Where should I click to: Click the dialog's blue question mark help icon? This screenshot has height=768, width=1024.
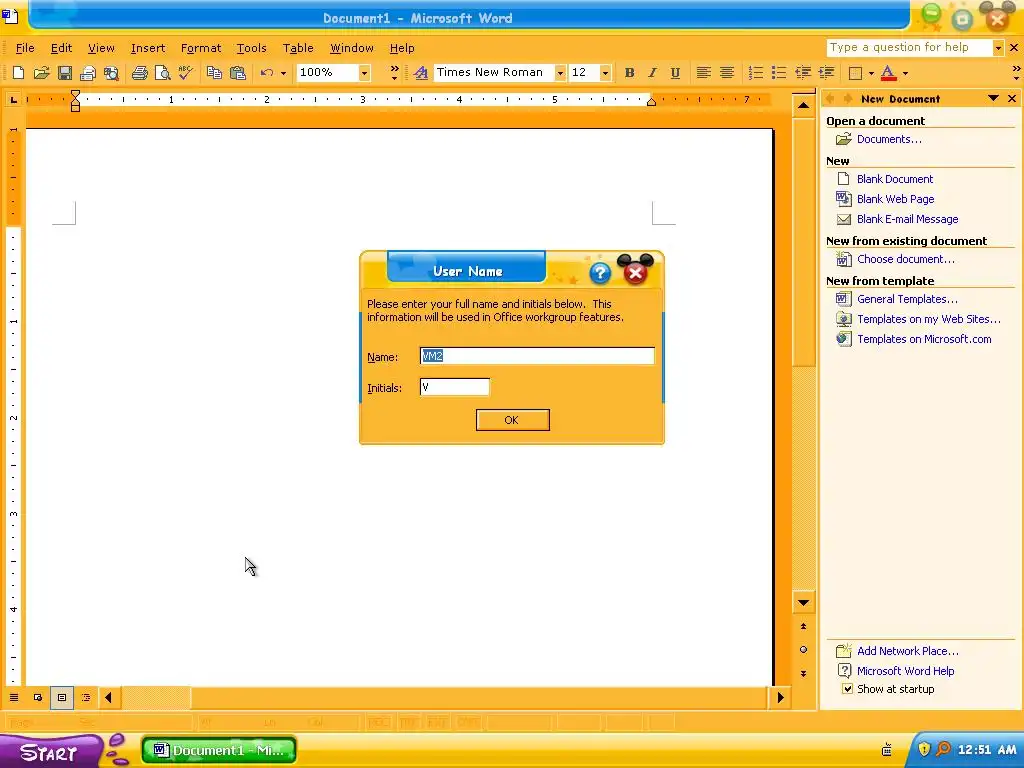point(600,272)
